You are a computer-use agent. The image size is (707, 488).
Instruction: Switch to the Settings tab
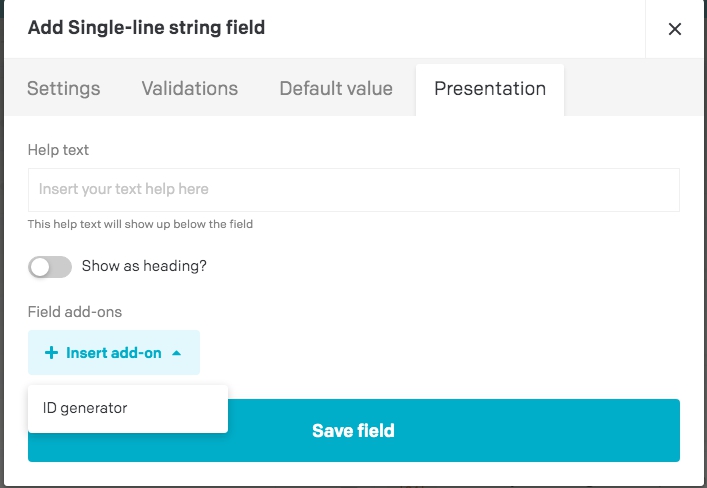(x=64, y=88)
